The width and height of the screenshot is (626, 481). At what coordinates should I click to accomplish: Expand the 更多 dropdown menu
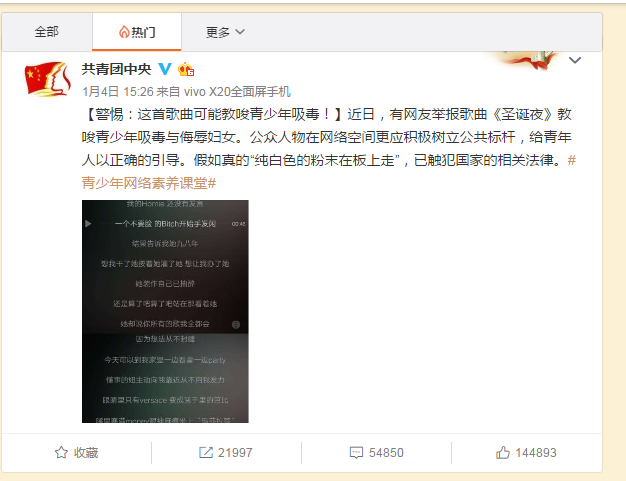(225, 32)
